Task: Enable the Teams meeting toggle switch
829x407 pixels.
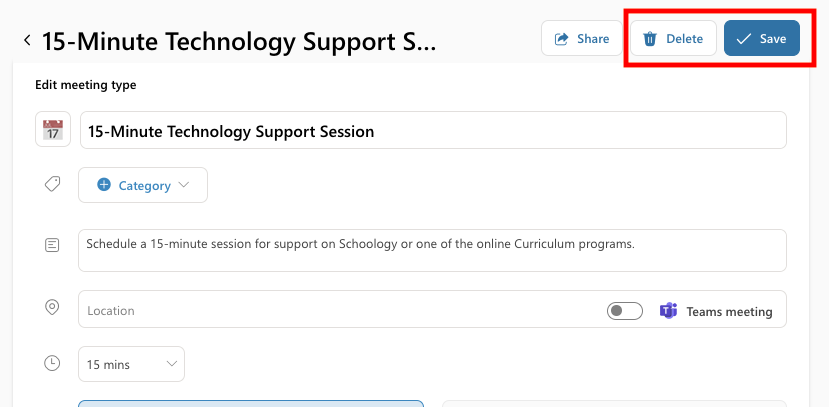Action: point(624,311)
